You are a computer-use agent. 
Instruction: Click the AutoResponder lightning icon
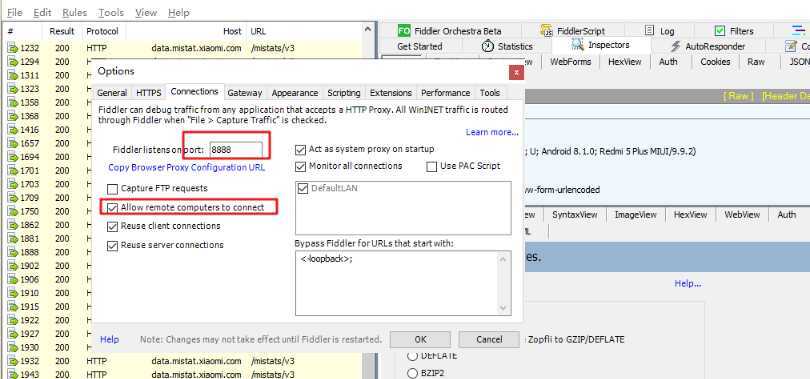(675, 46)
